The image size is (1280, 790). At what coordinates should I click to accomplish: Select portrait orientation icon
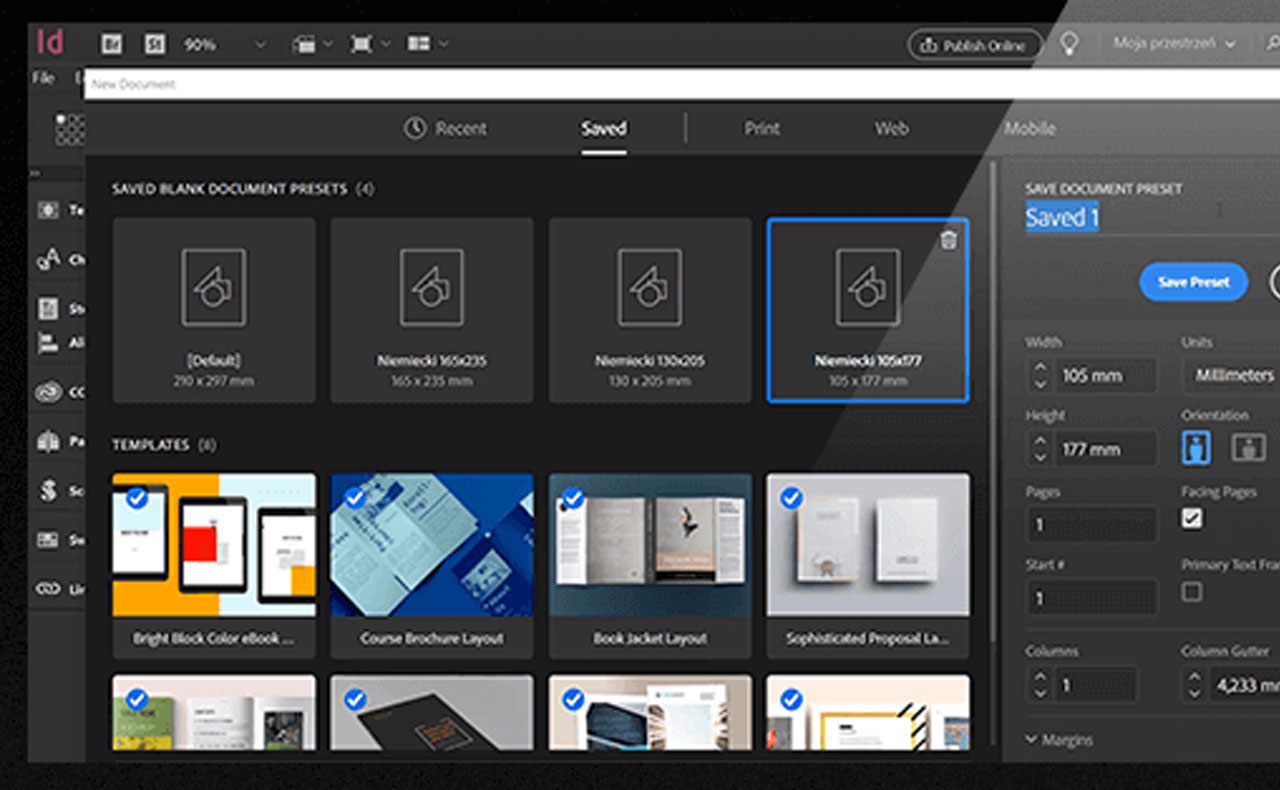[x=1196, y=447]
